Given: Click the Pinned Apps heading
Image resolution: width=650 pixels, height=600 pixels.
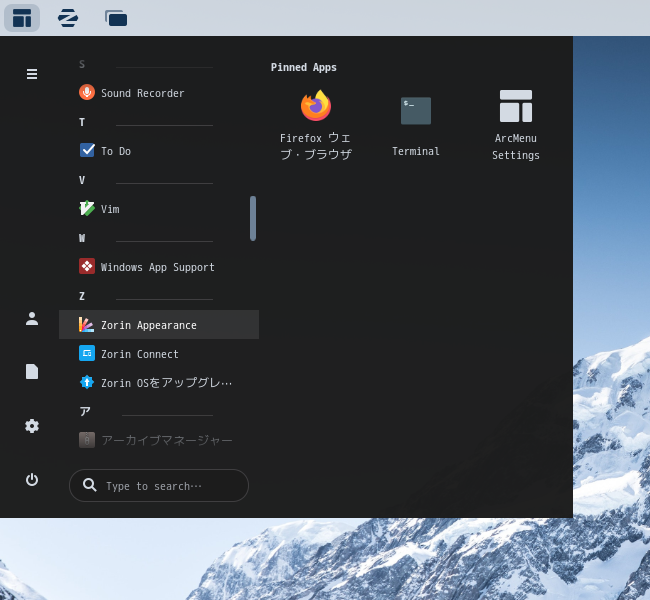Looking at the screenshot, I should (303, 67).
